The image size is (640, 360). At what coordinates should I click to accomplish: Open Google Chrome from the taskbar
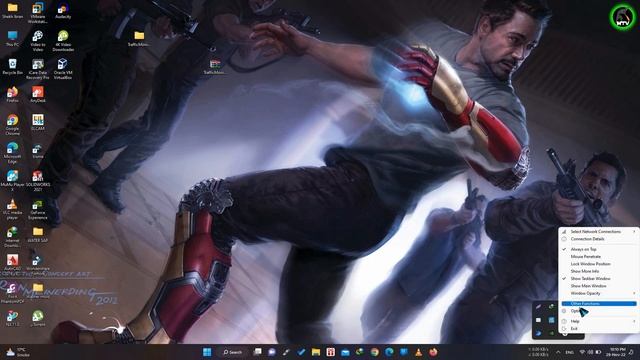374,352
